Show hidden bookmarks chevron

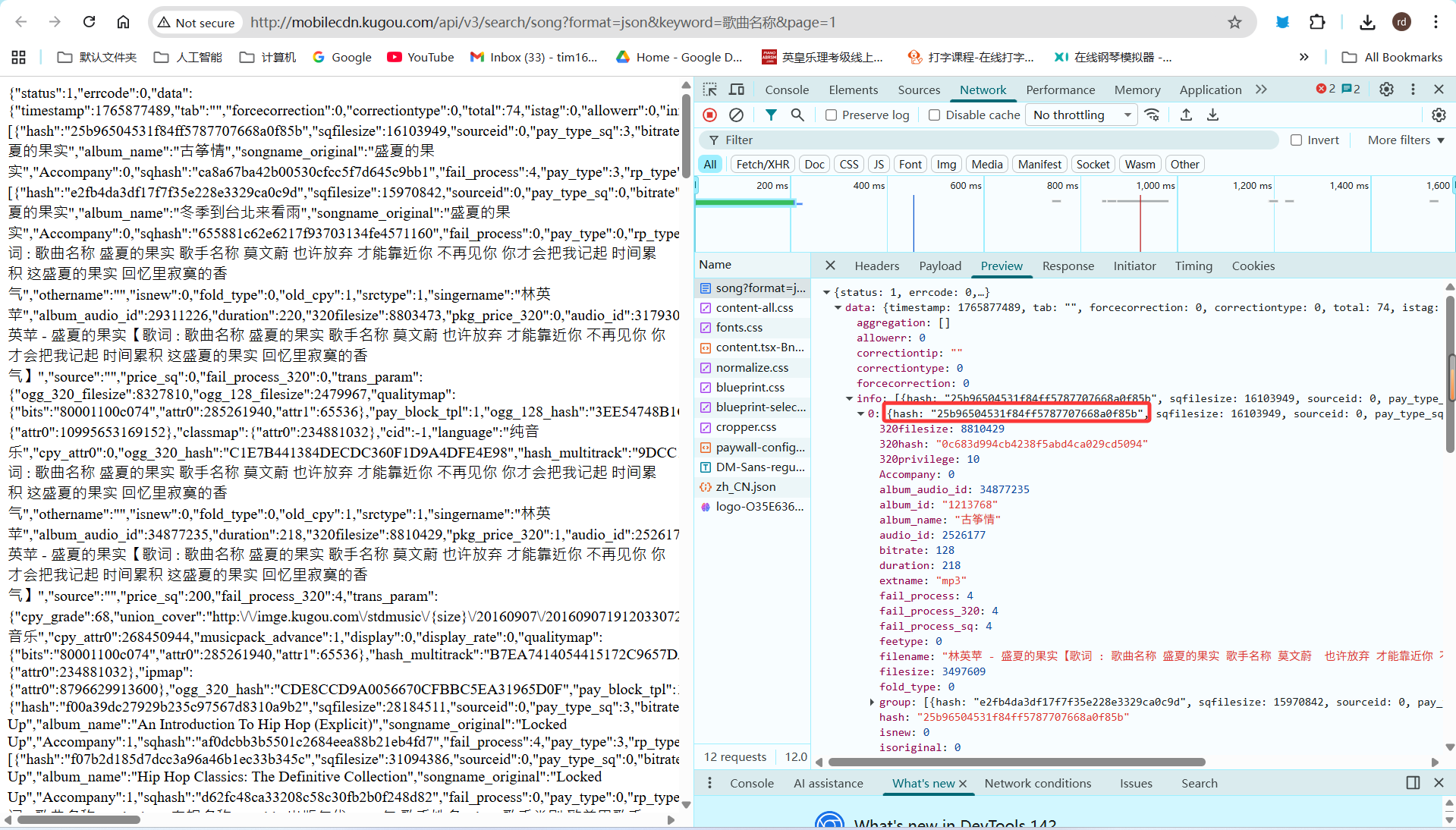click(1303, 57)
